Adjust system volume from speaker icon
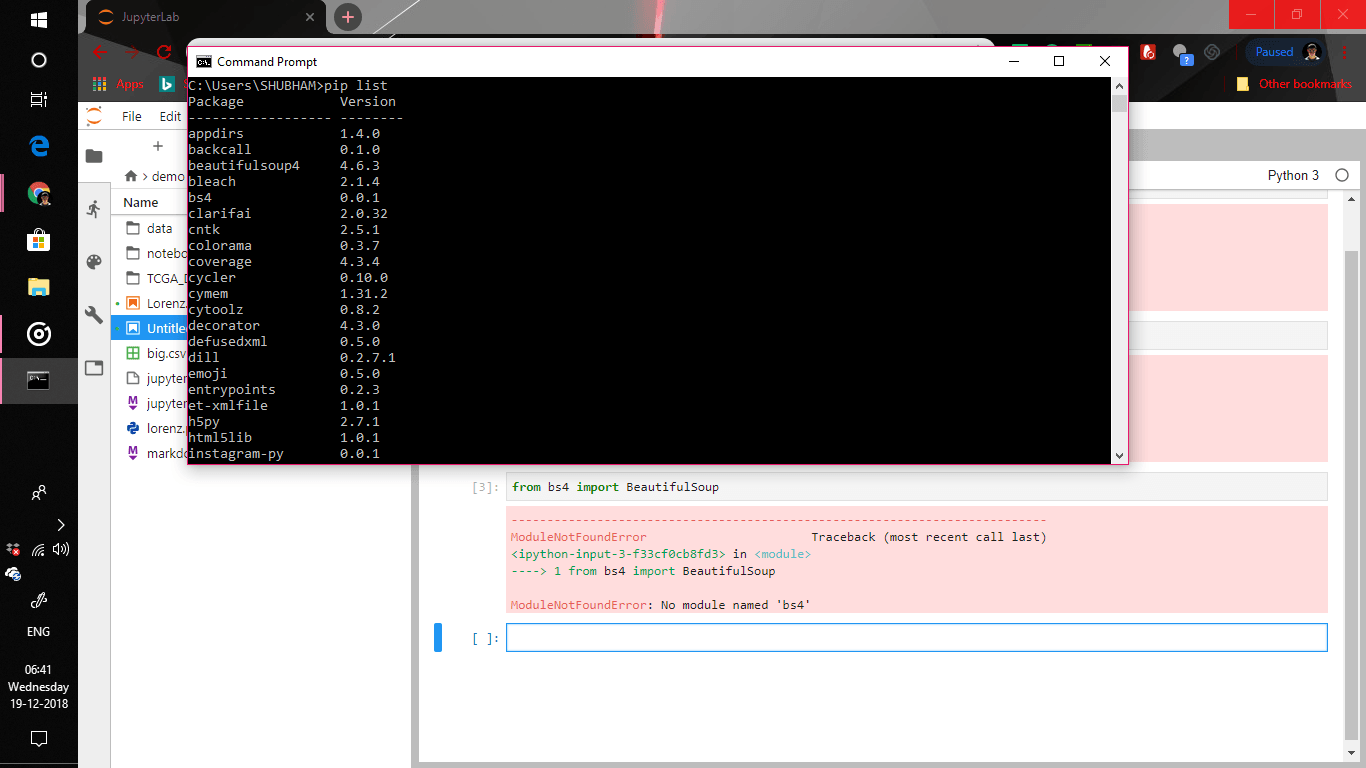 [61, 549]
